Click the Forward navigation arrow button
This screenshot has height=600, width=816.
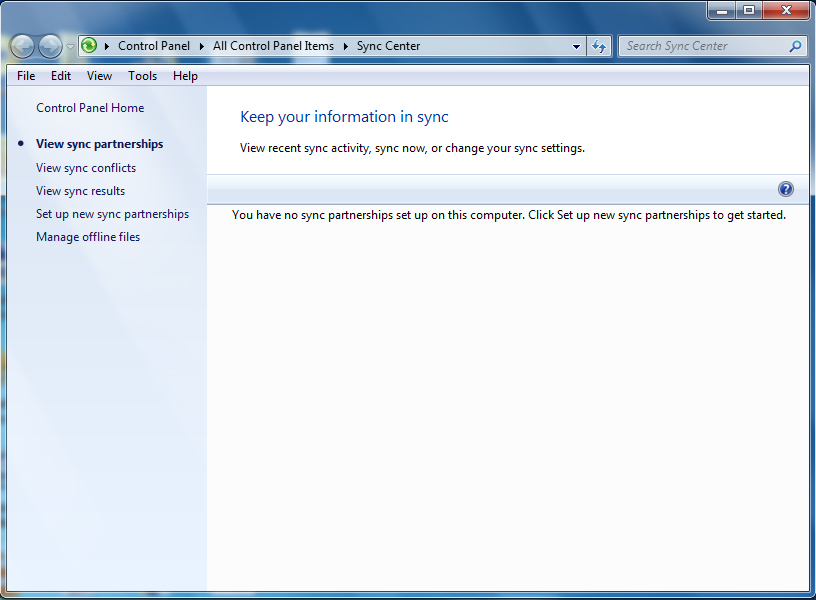point(50,46)
